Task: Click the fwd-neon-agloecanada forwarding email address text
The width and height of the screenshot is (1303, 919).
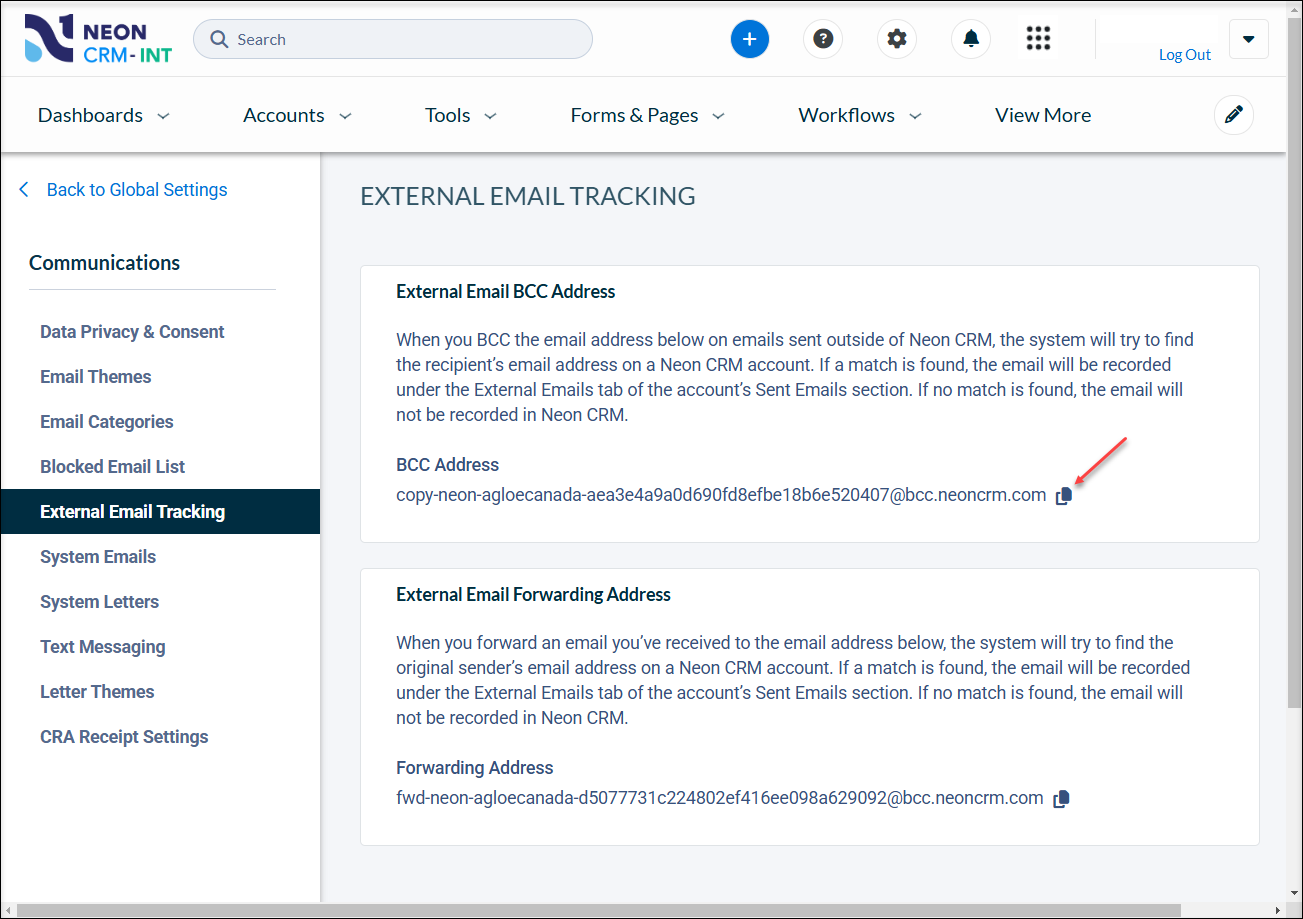Action: pos(720,798)
